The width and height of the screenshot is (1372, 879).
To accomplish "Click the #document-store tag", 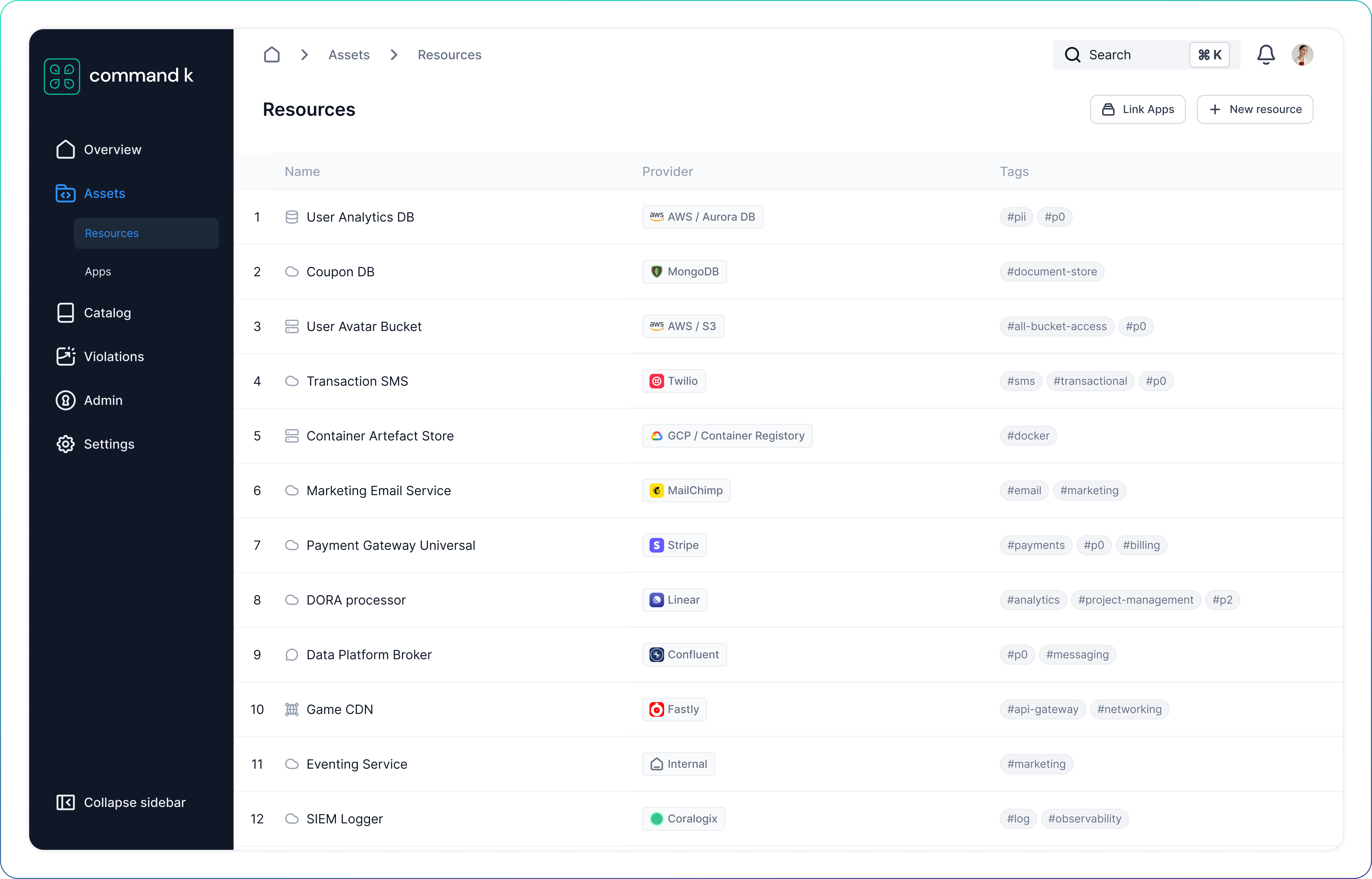I will [1052, 272].
